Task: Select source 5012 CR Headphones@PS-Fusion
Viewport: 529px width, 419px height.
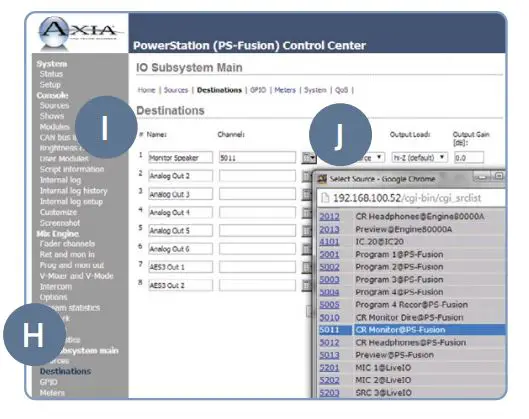Action: coord(412,342)
